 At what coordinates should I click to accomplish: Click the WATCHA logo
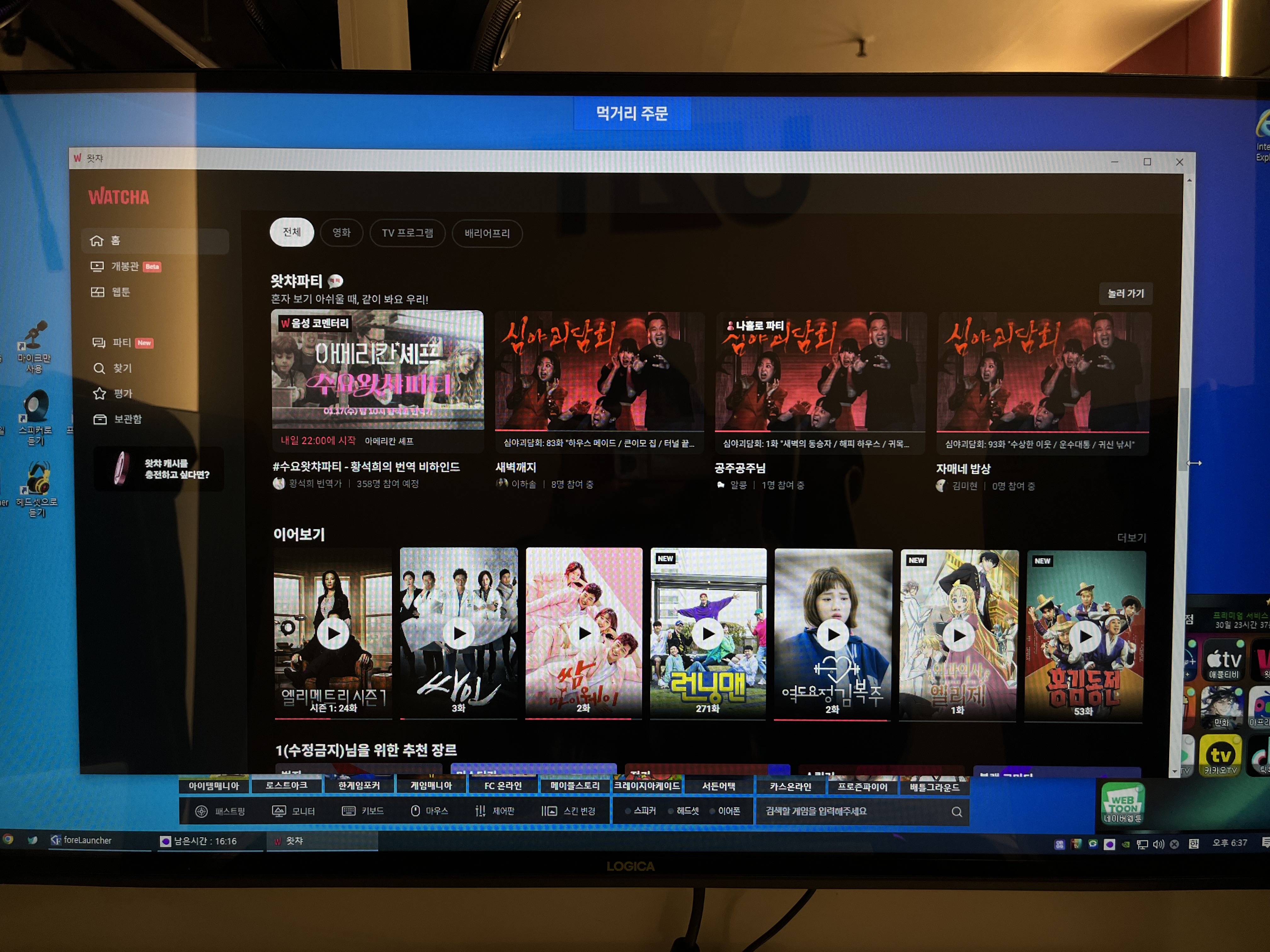(x=118, y=197)
